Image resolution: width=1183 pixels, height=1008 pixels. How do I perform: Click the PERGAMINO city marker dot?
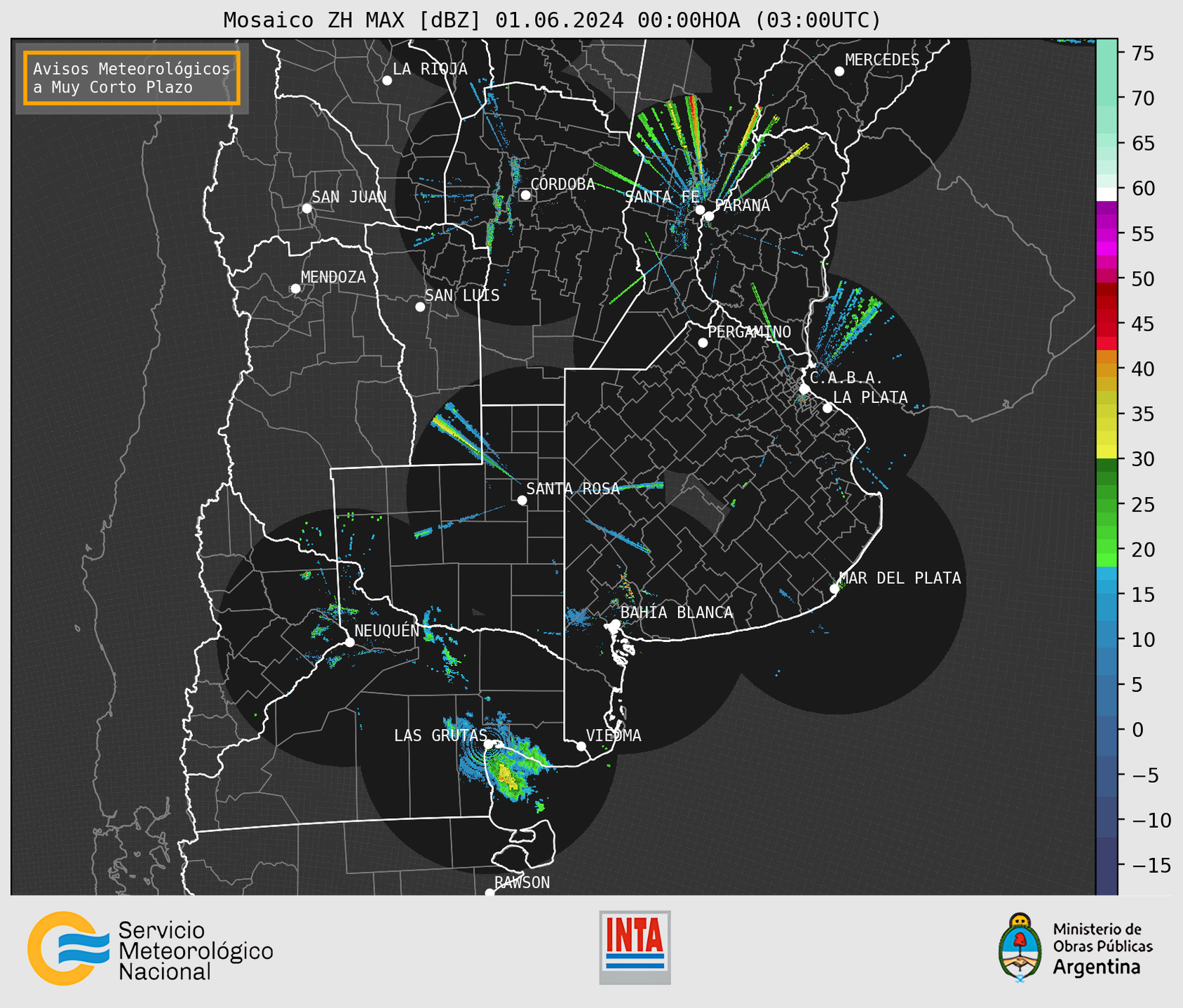click(703, 343)
